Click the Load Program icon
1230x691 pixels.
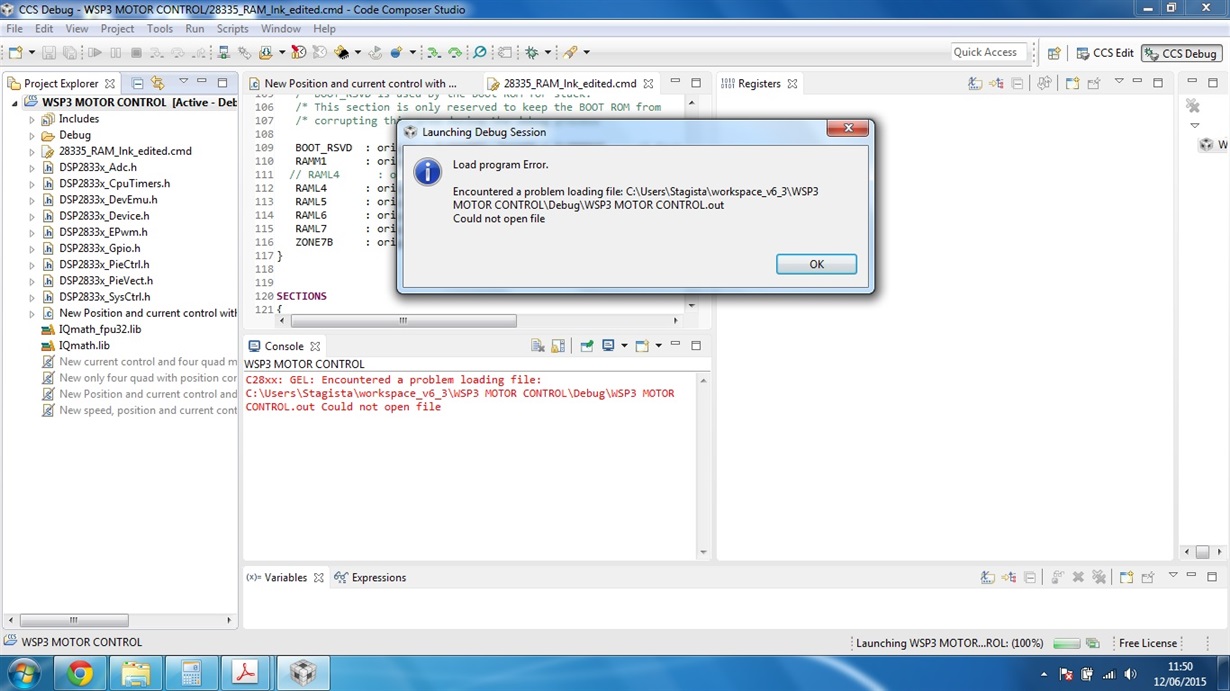pos(266,52)
